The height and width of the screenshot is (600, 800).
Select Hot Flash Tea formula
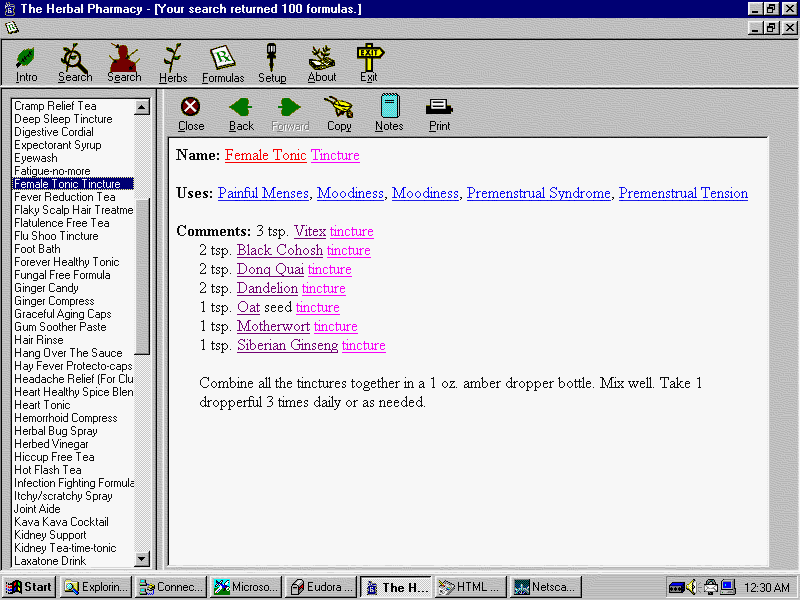[x=73, y=470]
